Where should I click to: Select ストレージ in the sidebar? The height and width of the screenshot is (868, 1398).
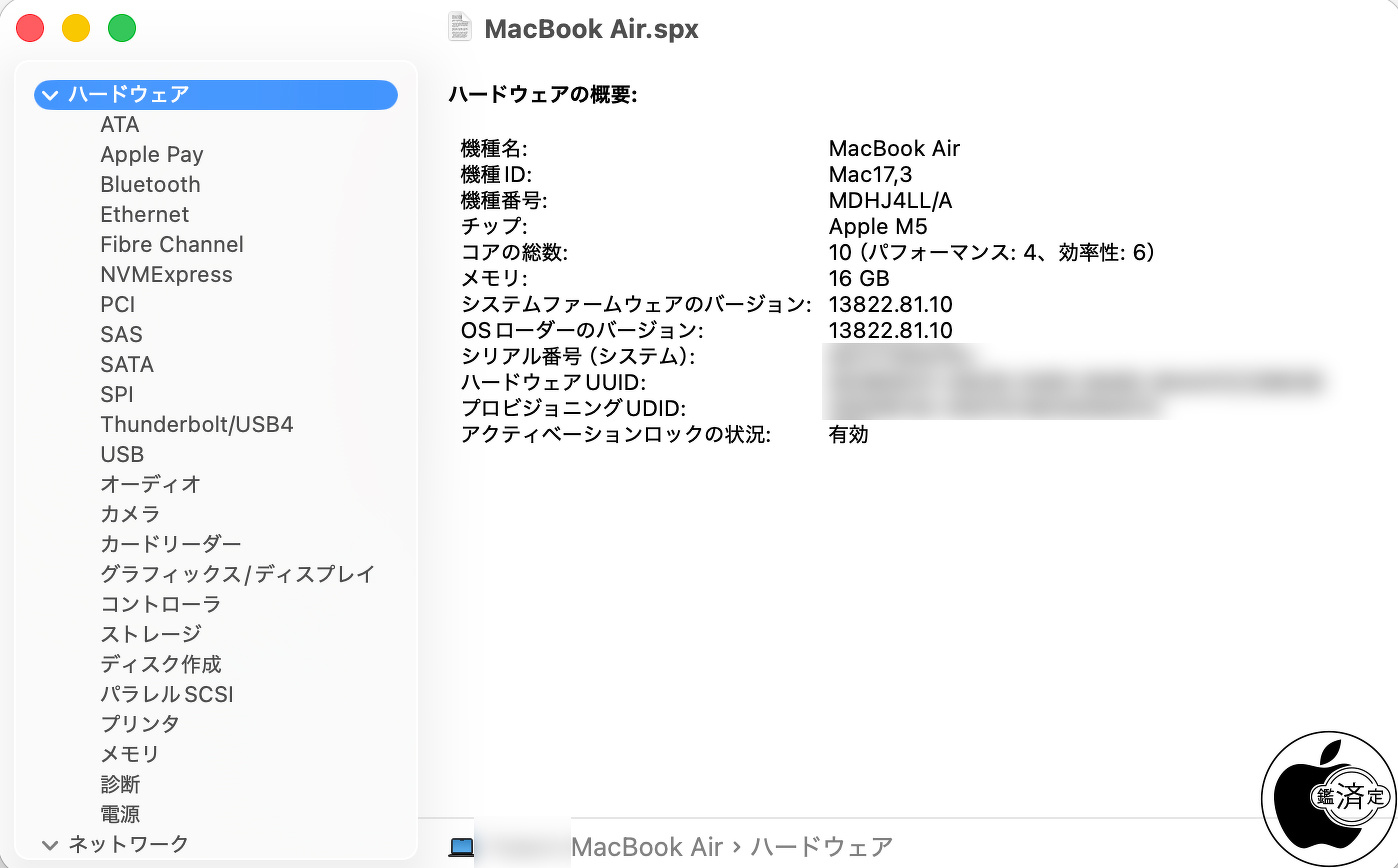(x=150, y=634)
